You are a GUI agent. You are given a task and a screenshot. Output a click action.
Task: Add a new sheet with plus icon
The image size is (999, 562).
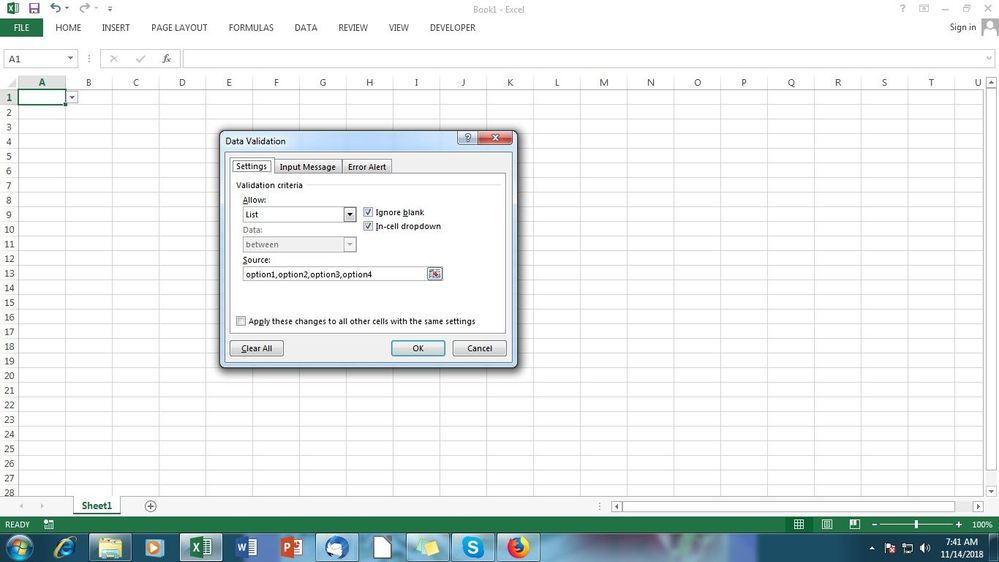pos(150,506)
